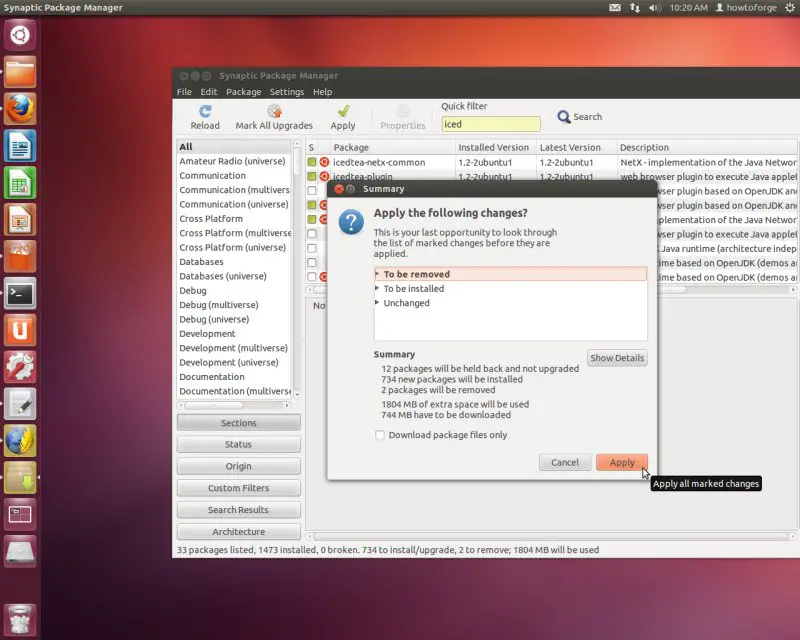Open the Edit menu
The height and width of the screenshot is (640, 800).
point(209,92)
